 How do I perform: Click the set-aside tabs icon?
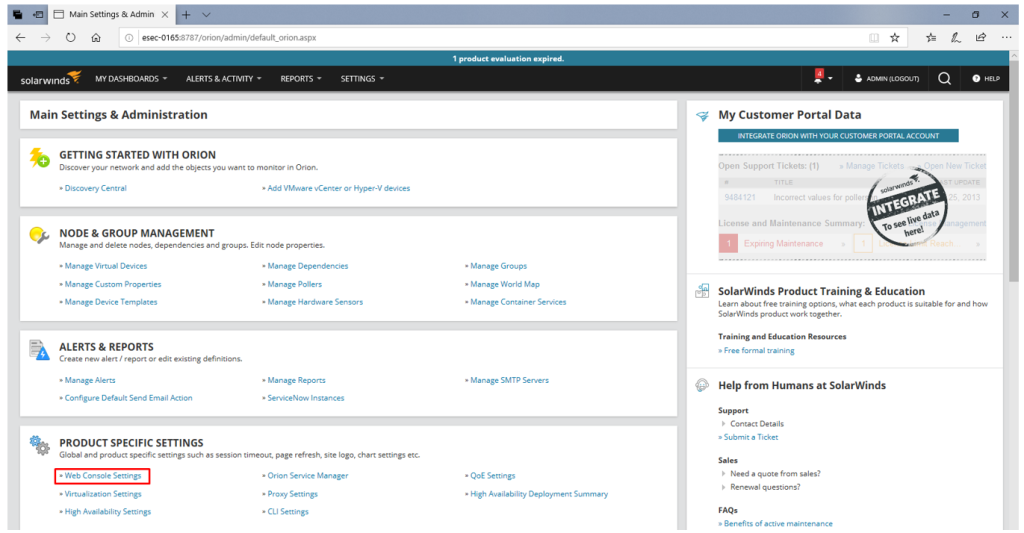click(39, 14)
